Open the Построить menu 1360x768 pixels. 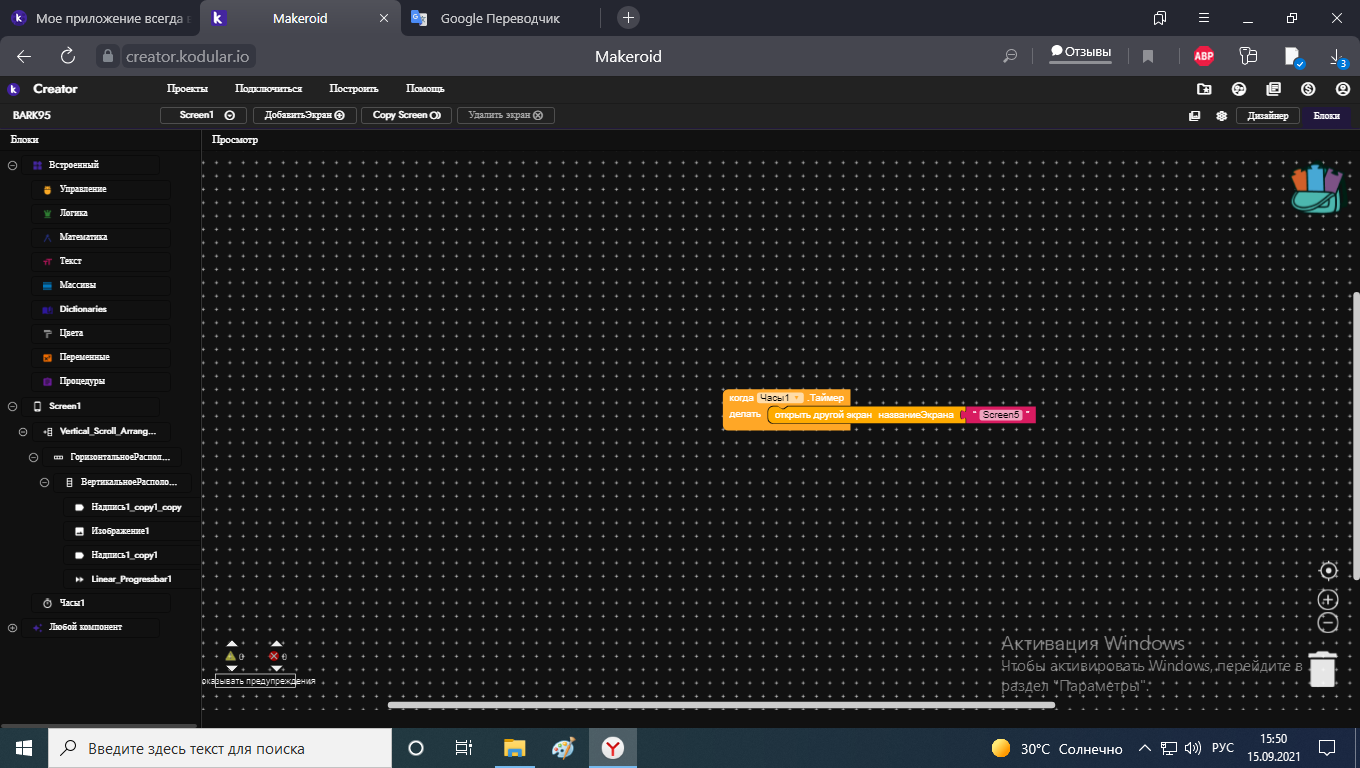tap(354, 89)
